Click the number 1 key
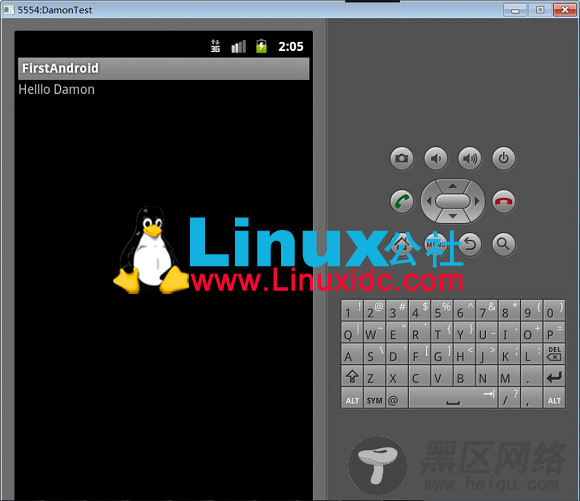Image resolution: width=580 pixels, height=501 pixels. (x=352, y=310)
